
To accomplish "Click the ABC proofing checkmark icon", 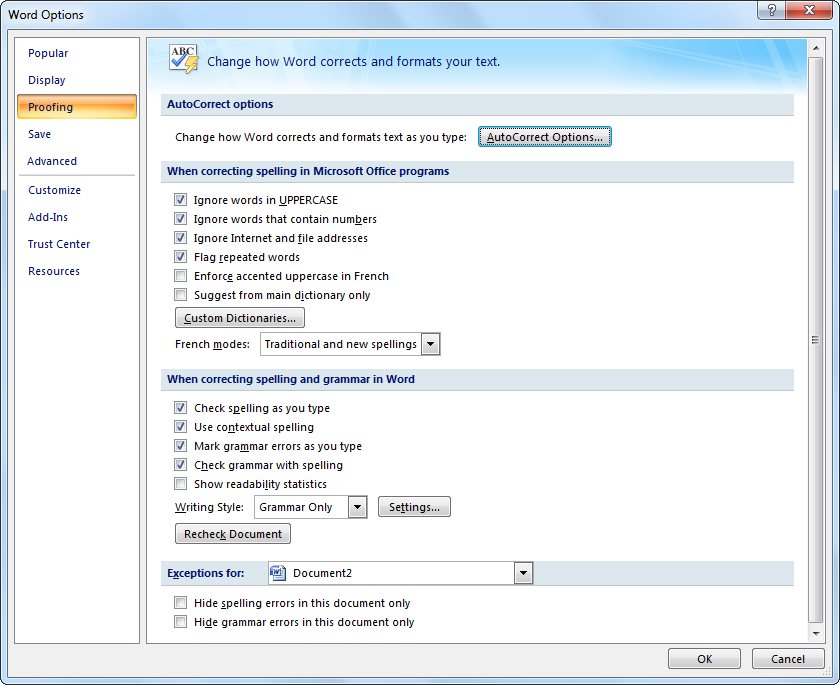I will [184, 59].
